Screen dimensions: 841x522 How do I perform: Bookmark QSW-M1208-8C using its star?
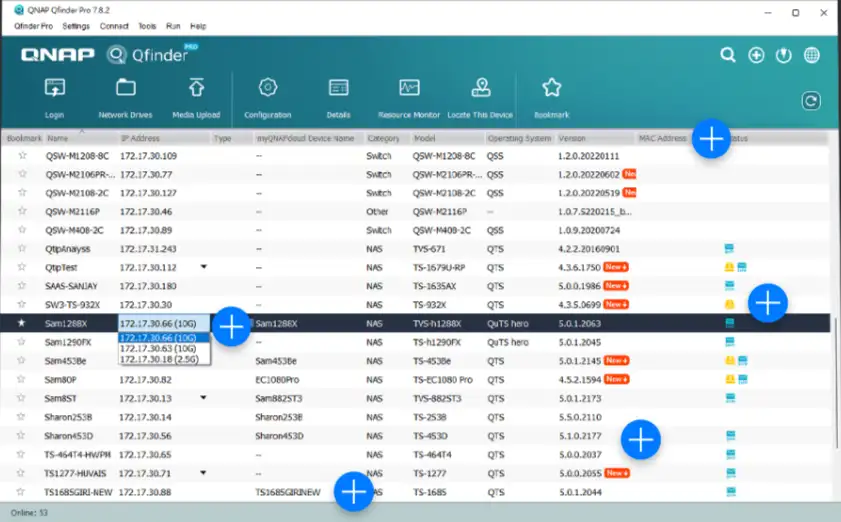point(22,156)
